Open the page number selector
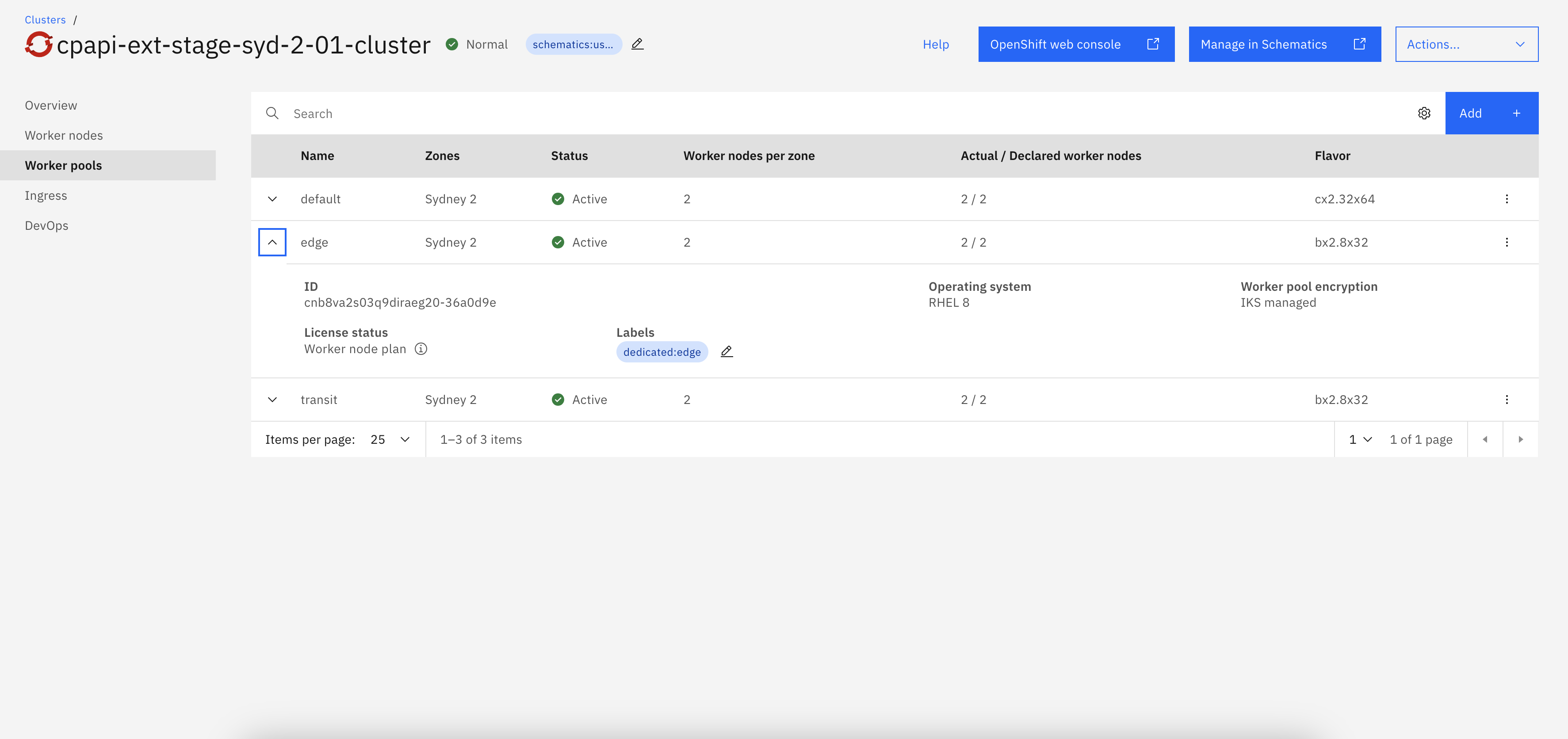Image resolution: width=1568 pixels, height=739 pixels. click(1360, 439)
